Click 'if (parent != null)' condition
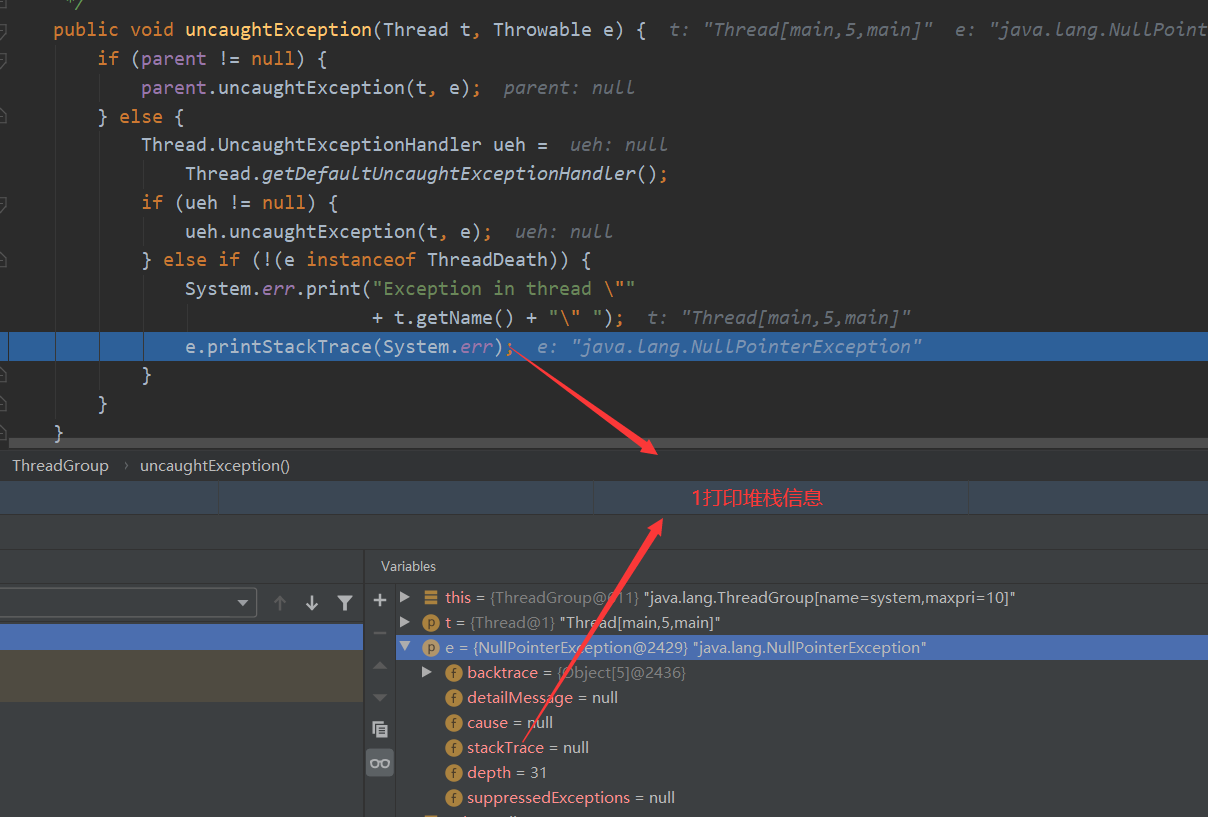The width and height of the screenshot is (1208, 817). click(x=201, y=58)
